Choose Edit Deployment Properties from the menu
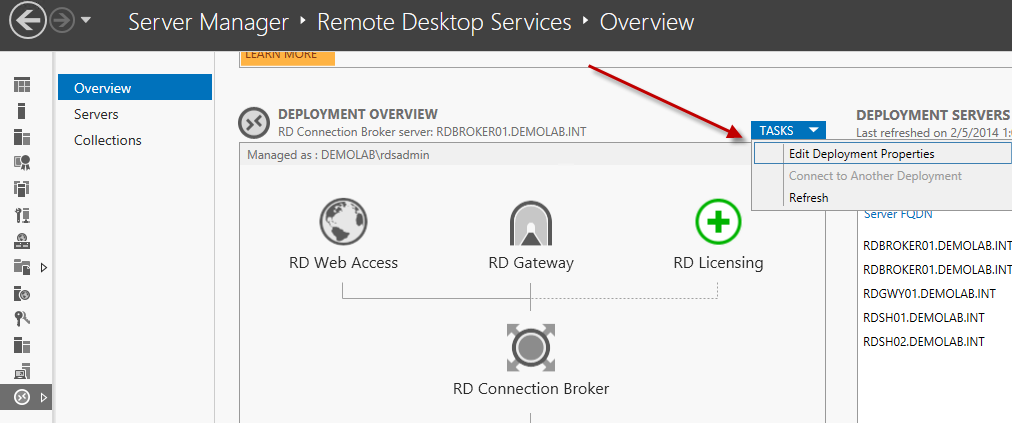This screenshot has height=423, width=1012. click(861, 154)
